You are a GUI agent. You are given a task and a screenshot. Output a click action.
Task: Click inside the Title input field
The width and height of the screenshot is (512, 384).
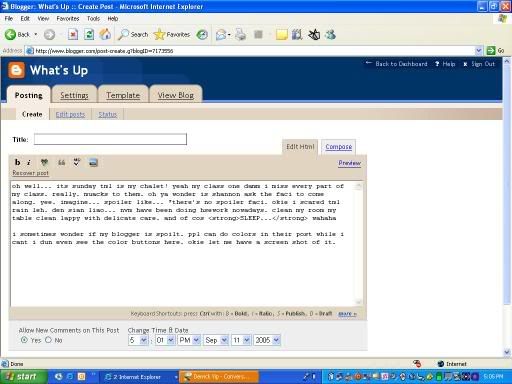[x=110, y=139]
